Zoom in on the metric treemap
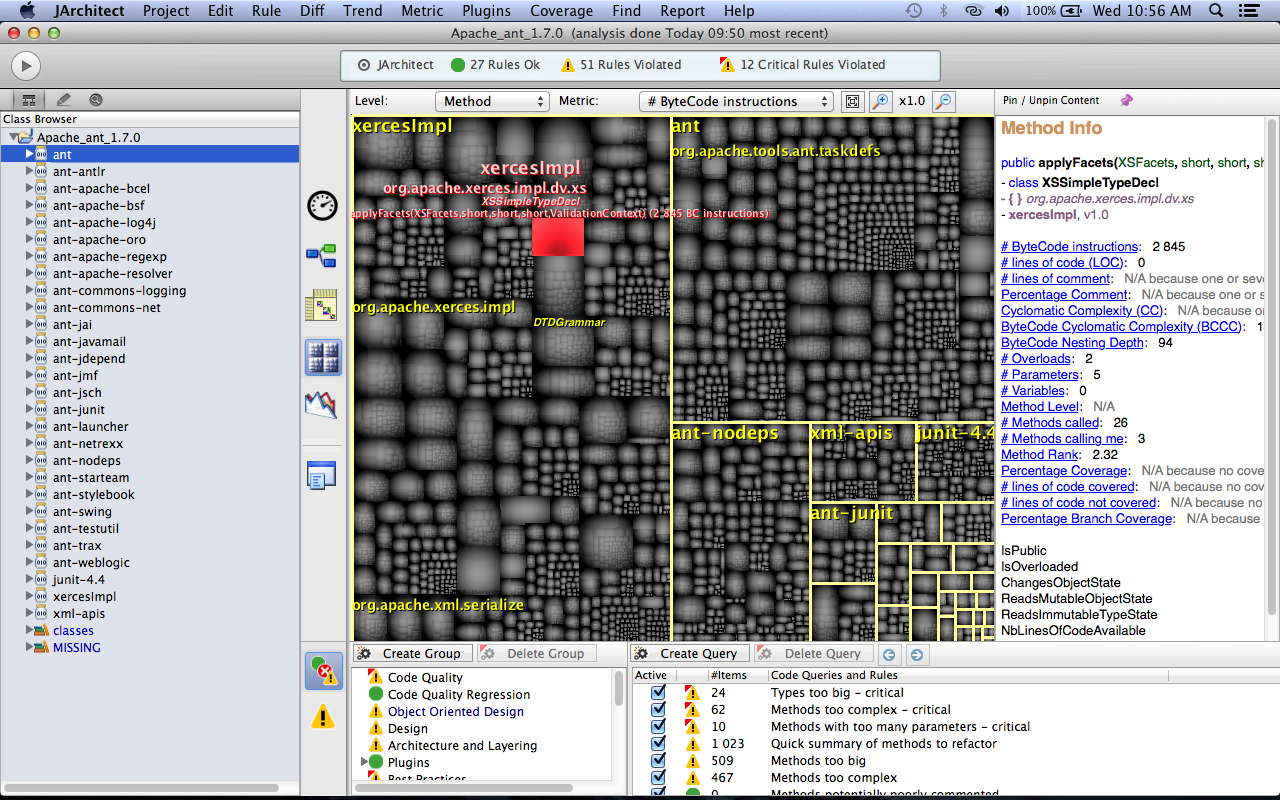 point(880,101)
